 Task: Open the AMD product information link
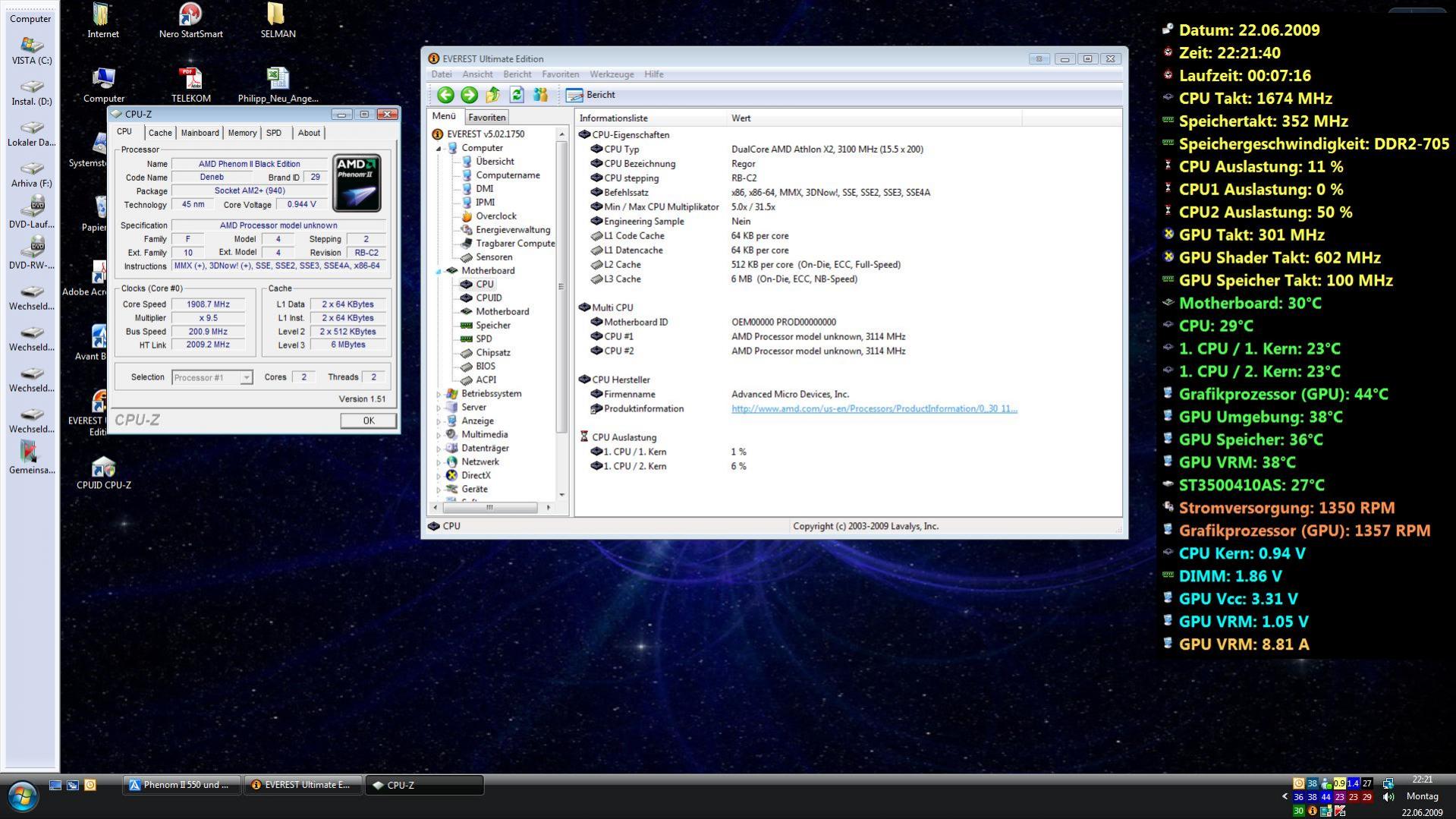click(x=873, y=409)
